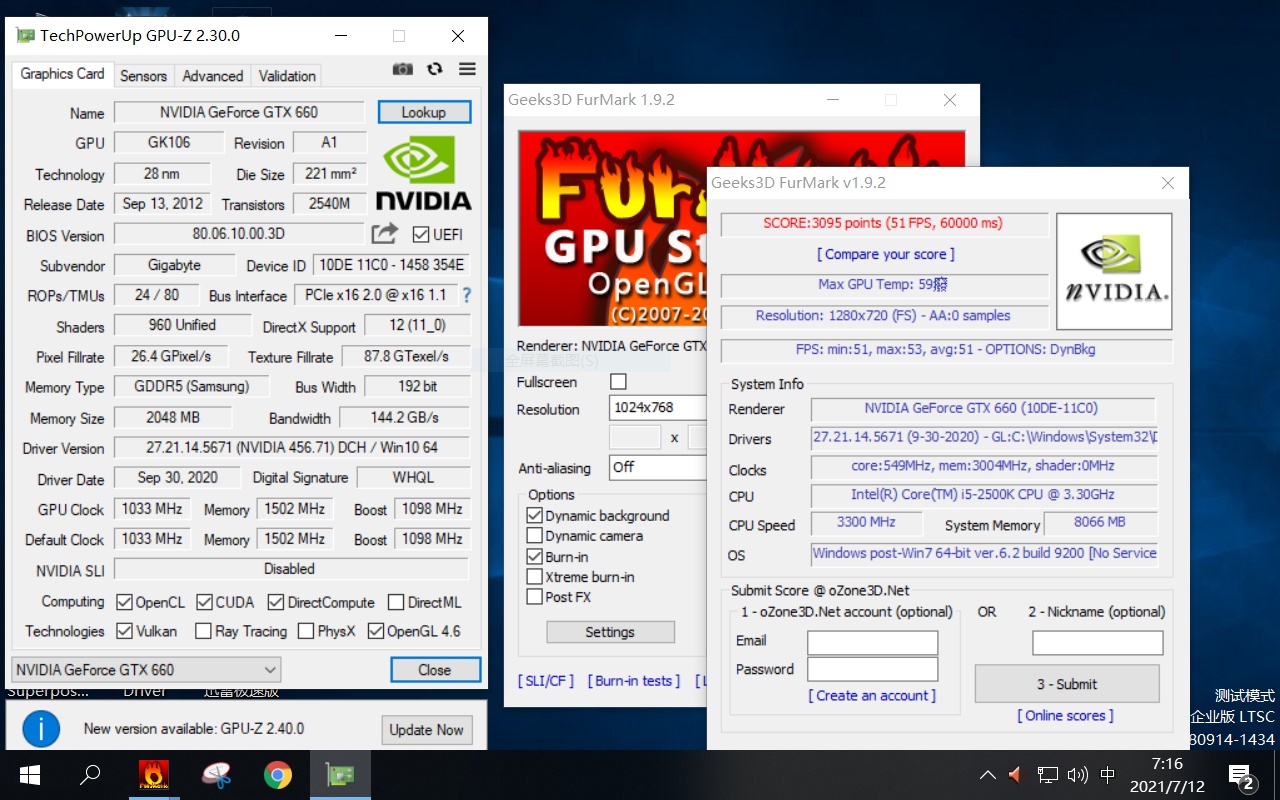Toggle the OpenGL 4.6 checkbox
The height and width of the screenshot is (800, 1280).
[x=376, y=631]
